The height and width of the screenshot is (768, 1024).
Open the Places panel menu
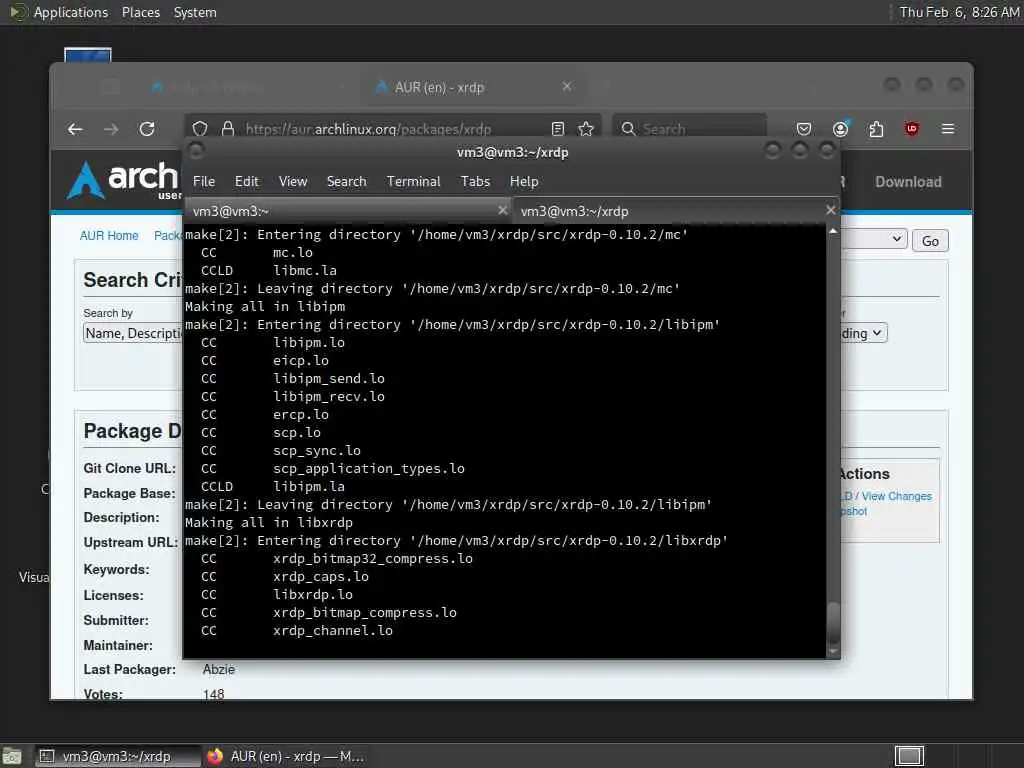pos(140,12)
